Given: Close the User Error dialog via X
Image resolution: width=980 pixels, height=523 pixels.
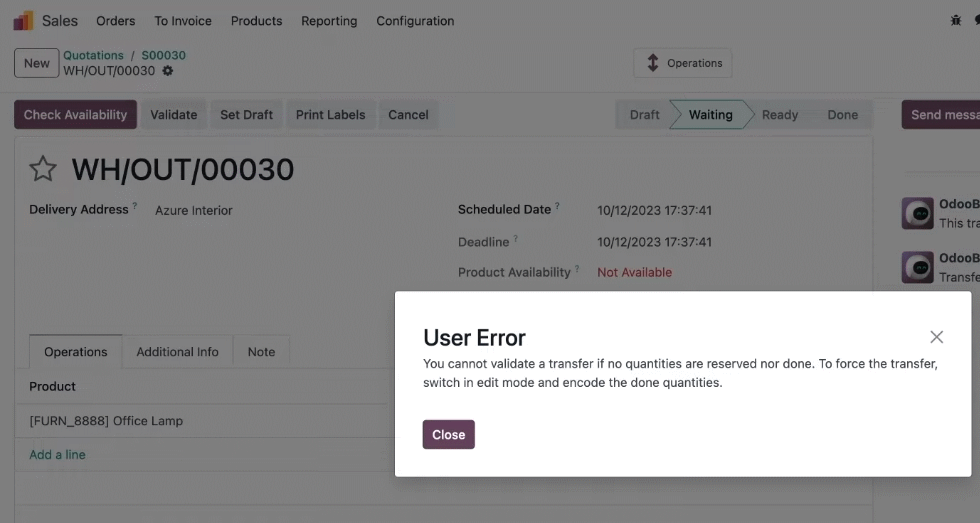Looking at the screenshot, I should (936, 337).
